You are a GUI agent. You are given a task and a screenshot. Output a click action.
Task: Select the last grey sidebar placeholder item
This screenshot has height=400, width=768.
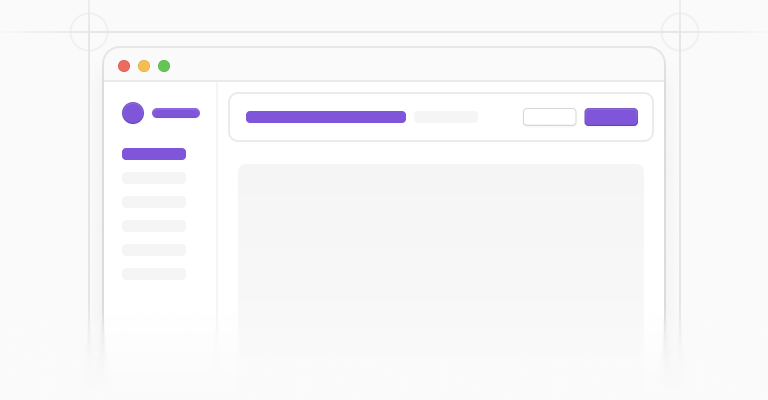click(x=154, y=274)
